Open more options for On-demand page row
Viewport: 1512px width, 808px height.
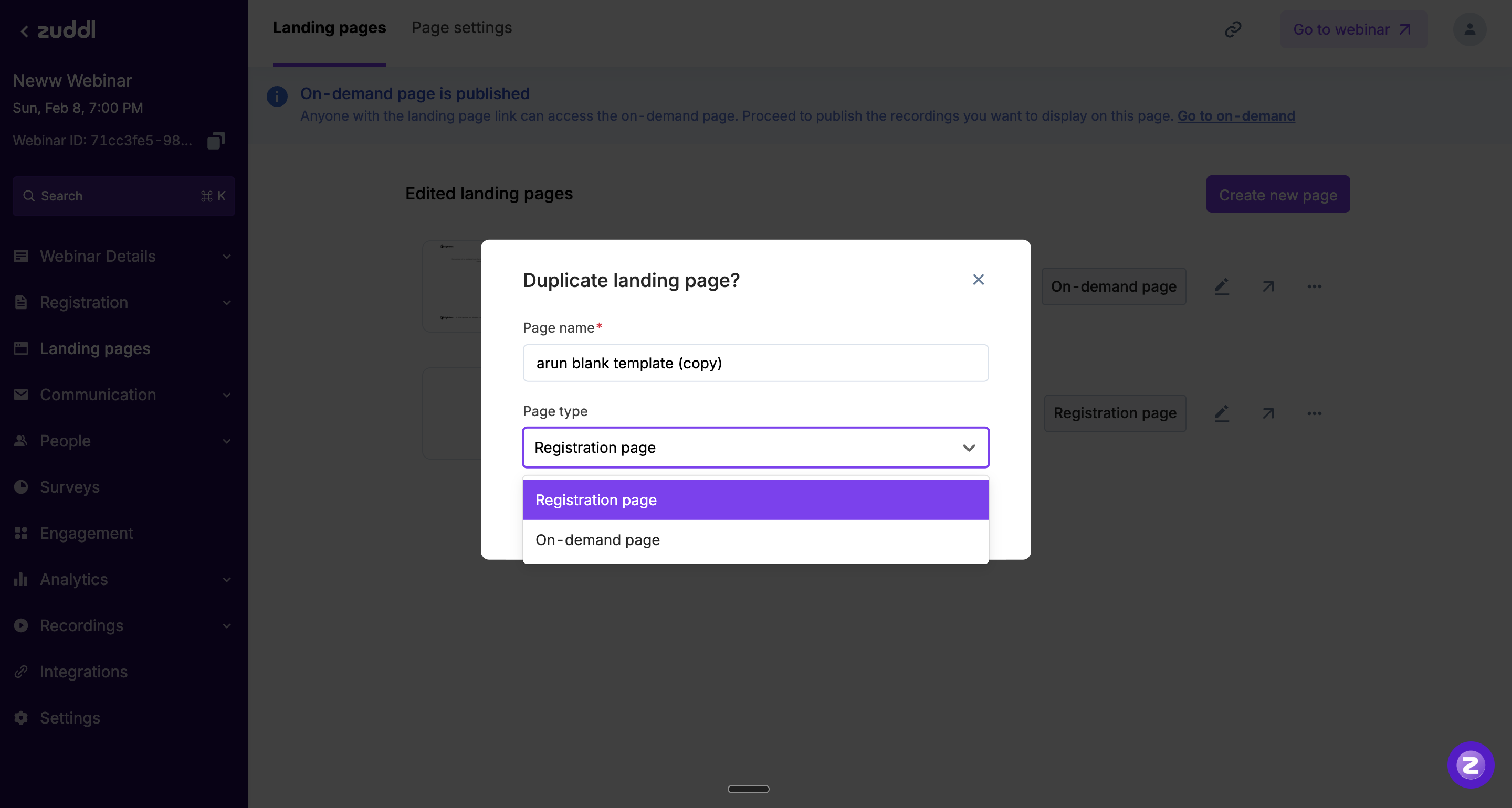coord(1314,286)
